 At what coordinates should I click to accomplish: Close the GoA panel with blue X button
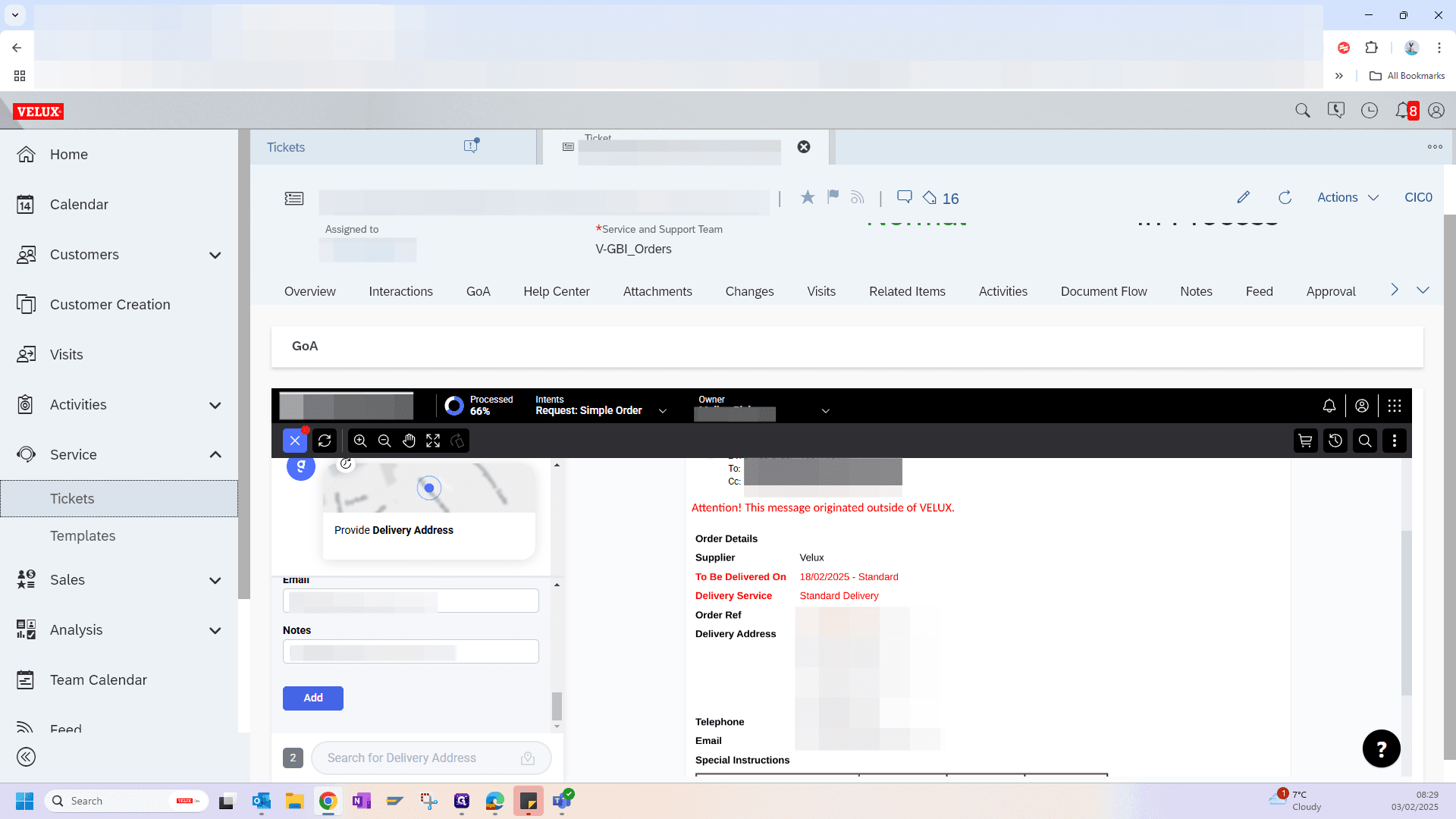point(295,441)
